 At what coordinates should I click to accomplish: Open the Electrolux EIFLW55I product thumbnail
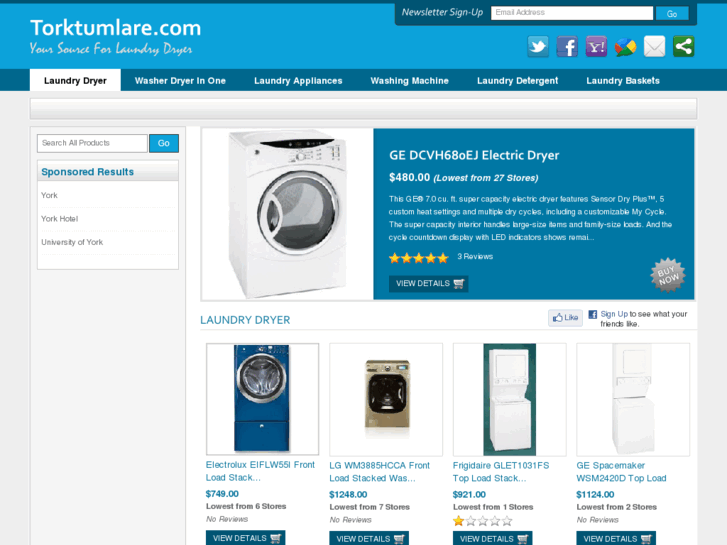[x=262, y=398]
